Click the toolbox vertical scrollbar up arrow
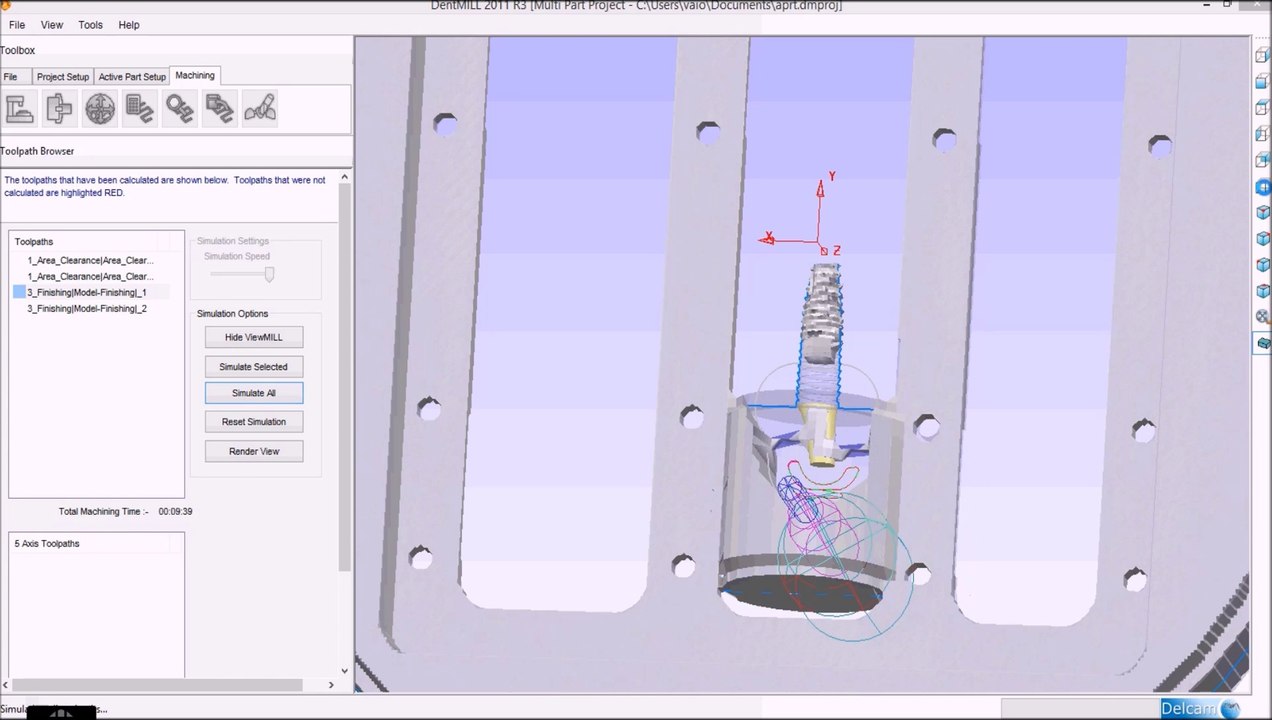 (345, 178)
